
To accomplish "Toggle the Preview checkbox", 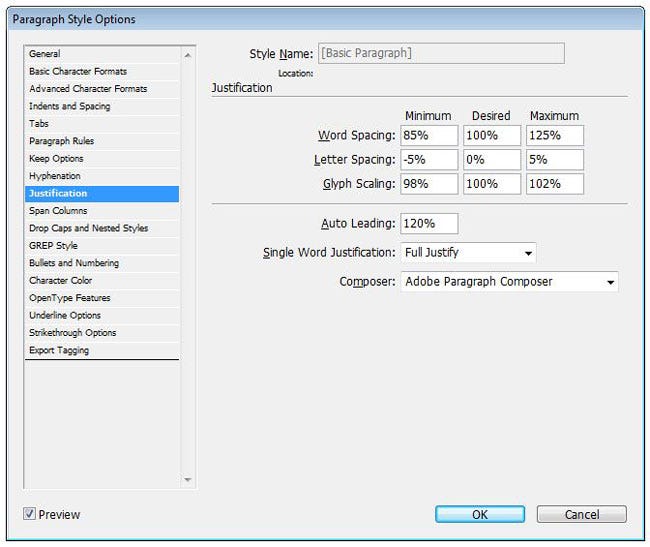I will coord(29,514).
